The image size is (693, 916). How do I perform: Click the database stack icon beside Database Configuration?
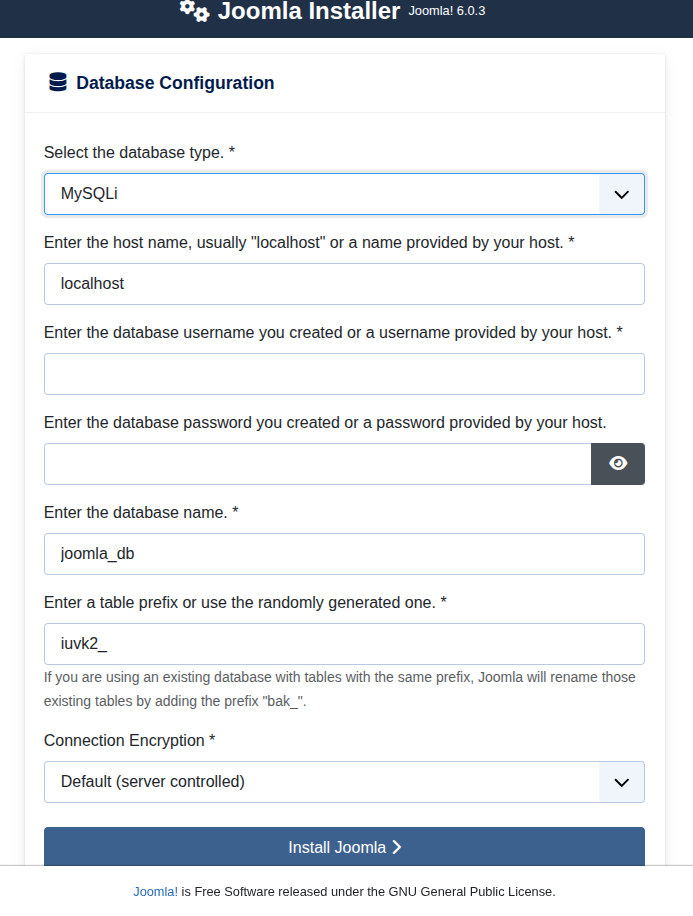point(55,82)
